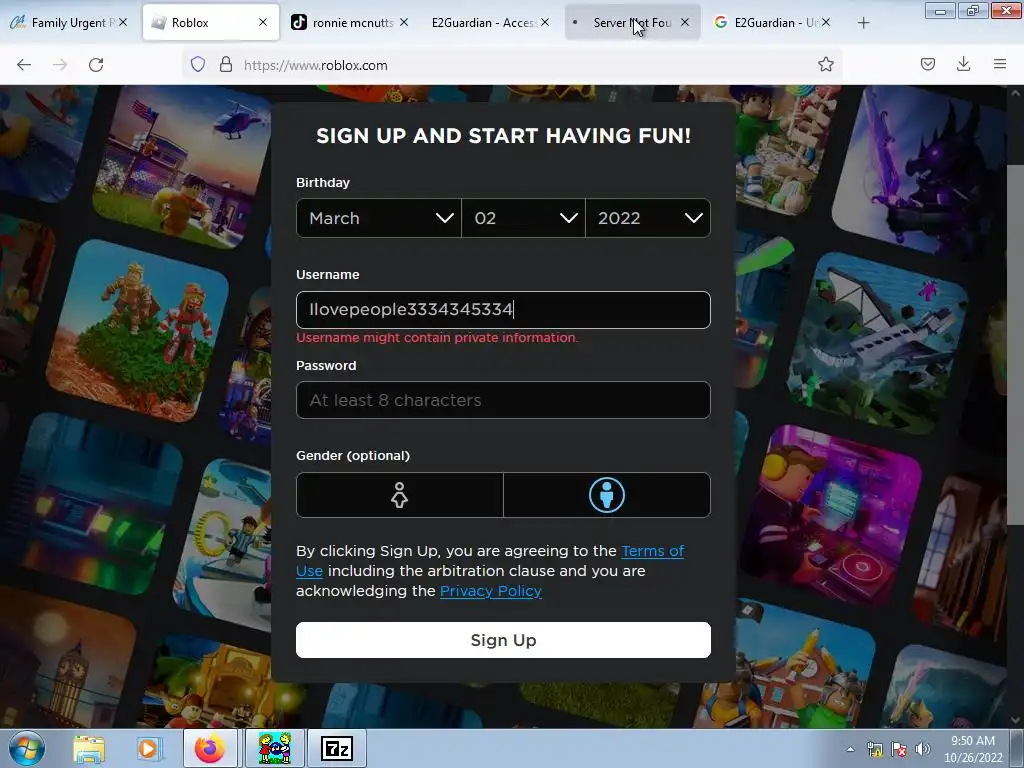Close the Google E2Guardian tab
The height and width of the screenshot is (768, 1024).
pos(825,22)
